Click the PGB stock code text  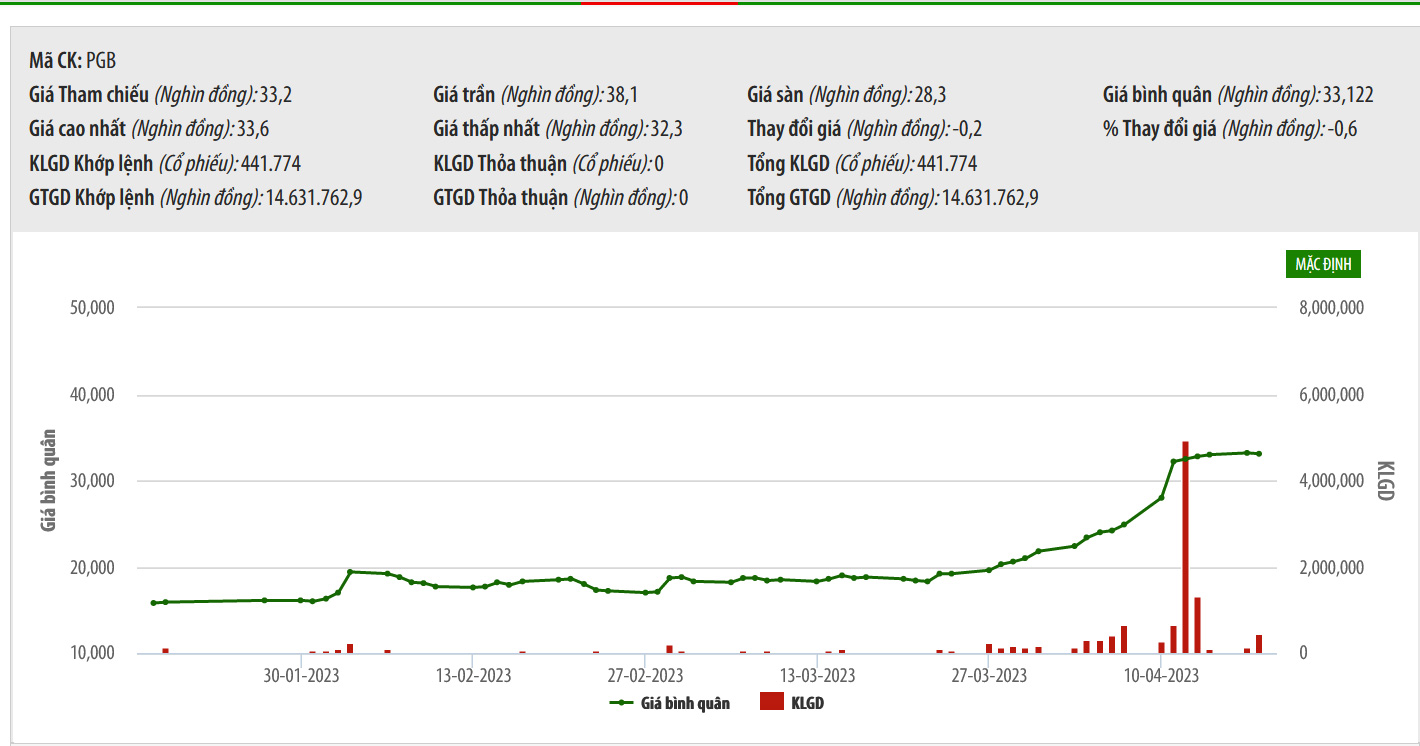coord(101,60)
